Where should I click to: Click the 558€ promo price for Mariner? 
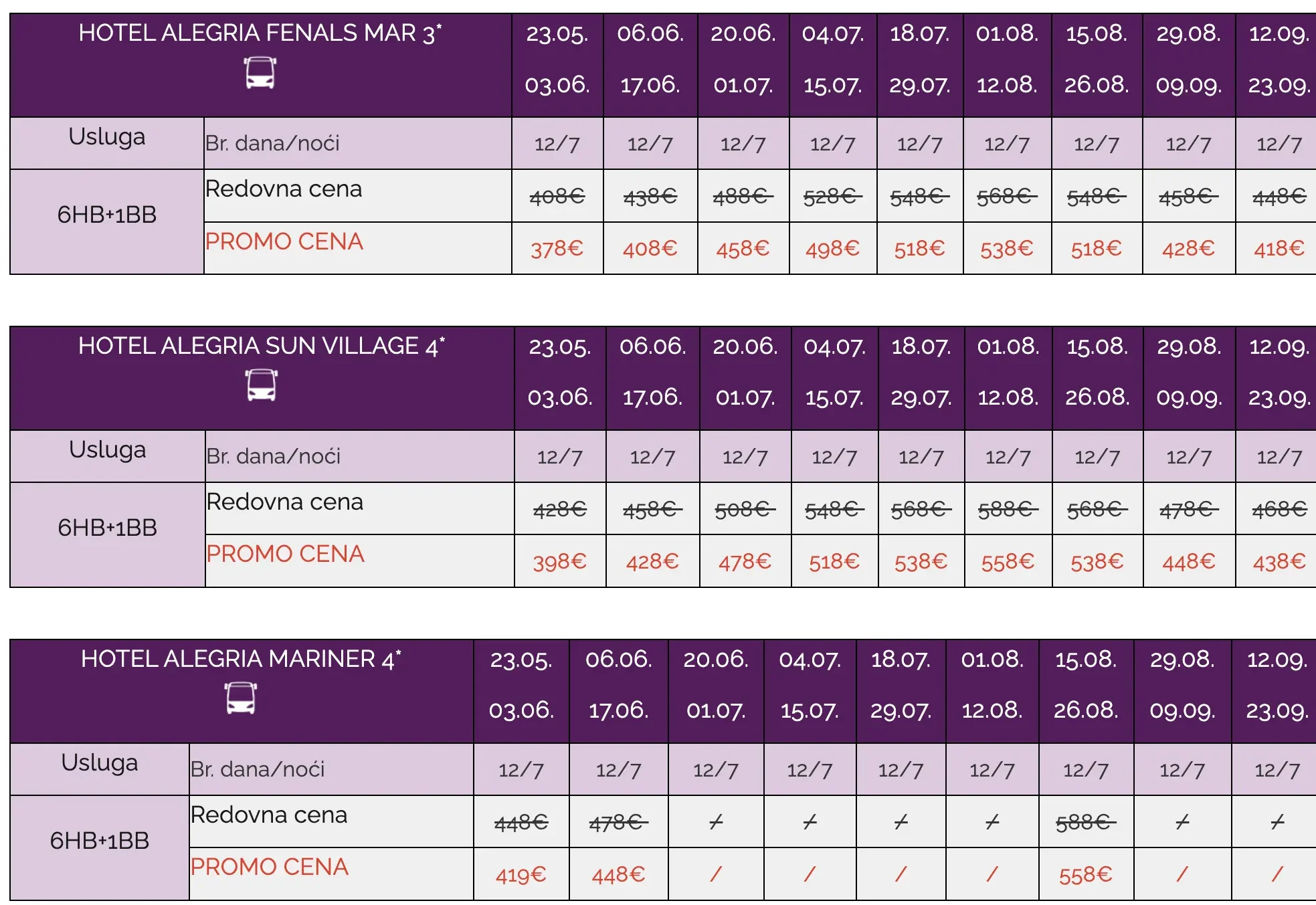pos(1086,874)
